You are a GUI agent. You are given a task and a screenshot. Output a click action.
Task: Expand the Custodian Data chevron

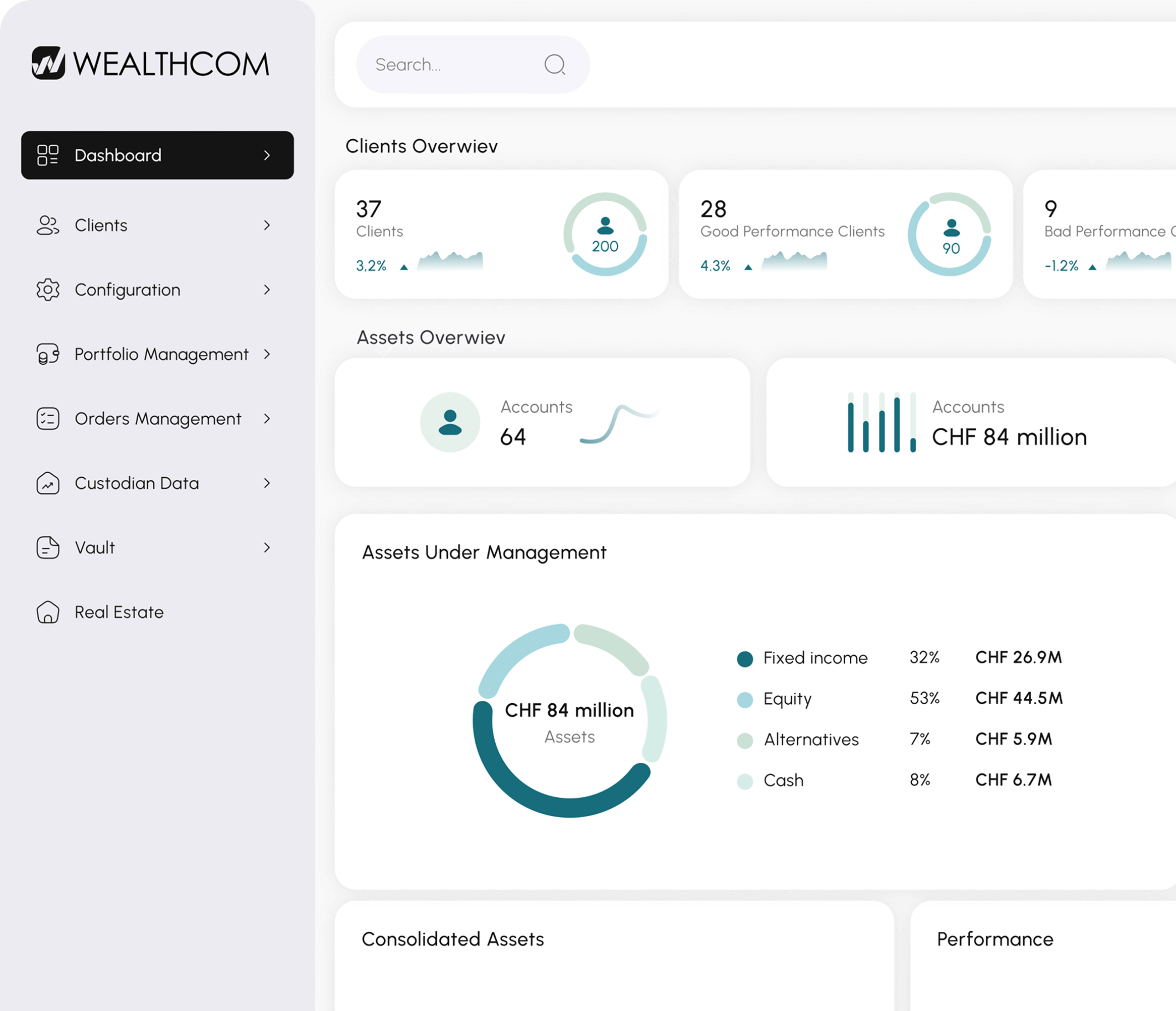point(268,483)
